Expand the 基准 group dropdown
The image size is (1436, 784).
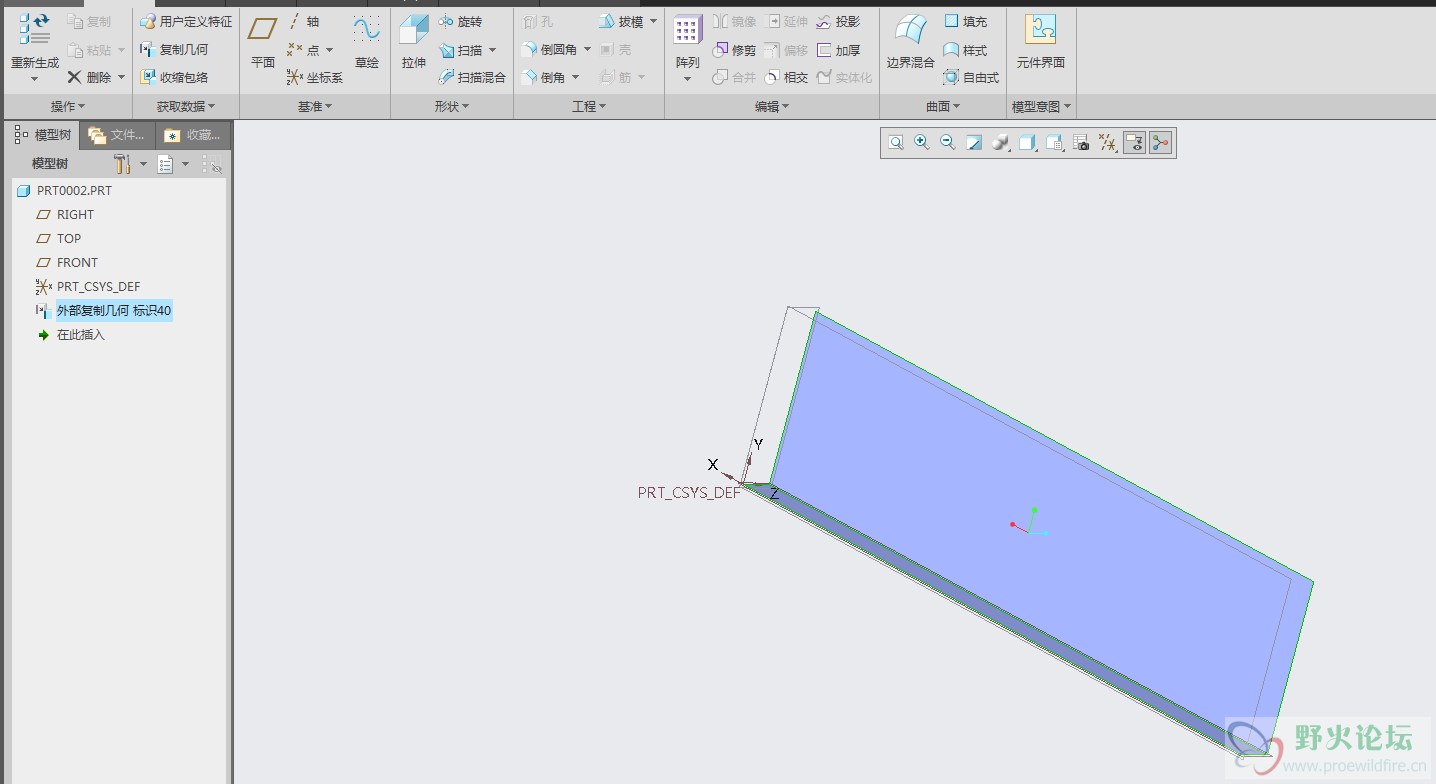tap(315, 106)
